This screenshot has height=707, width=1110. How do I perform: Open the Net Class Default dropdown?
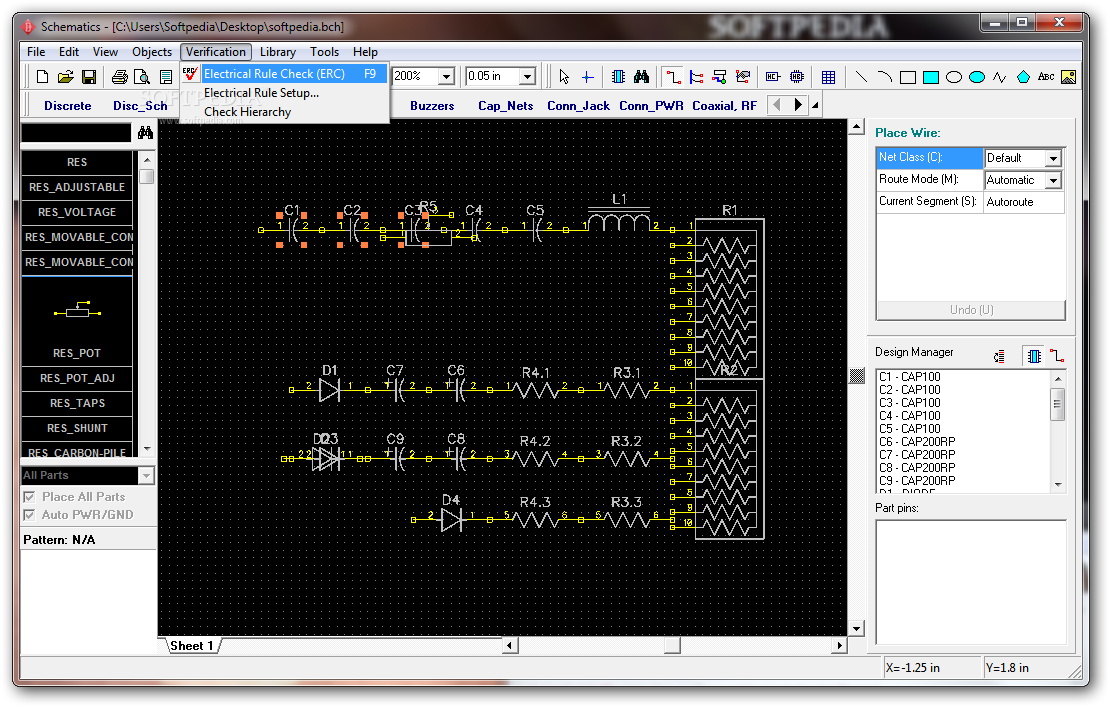(1053, 158)
